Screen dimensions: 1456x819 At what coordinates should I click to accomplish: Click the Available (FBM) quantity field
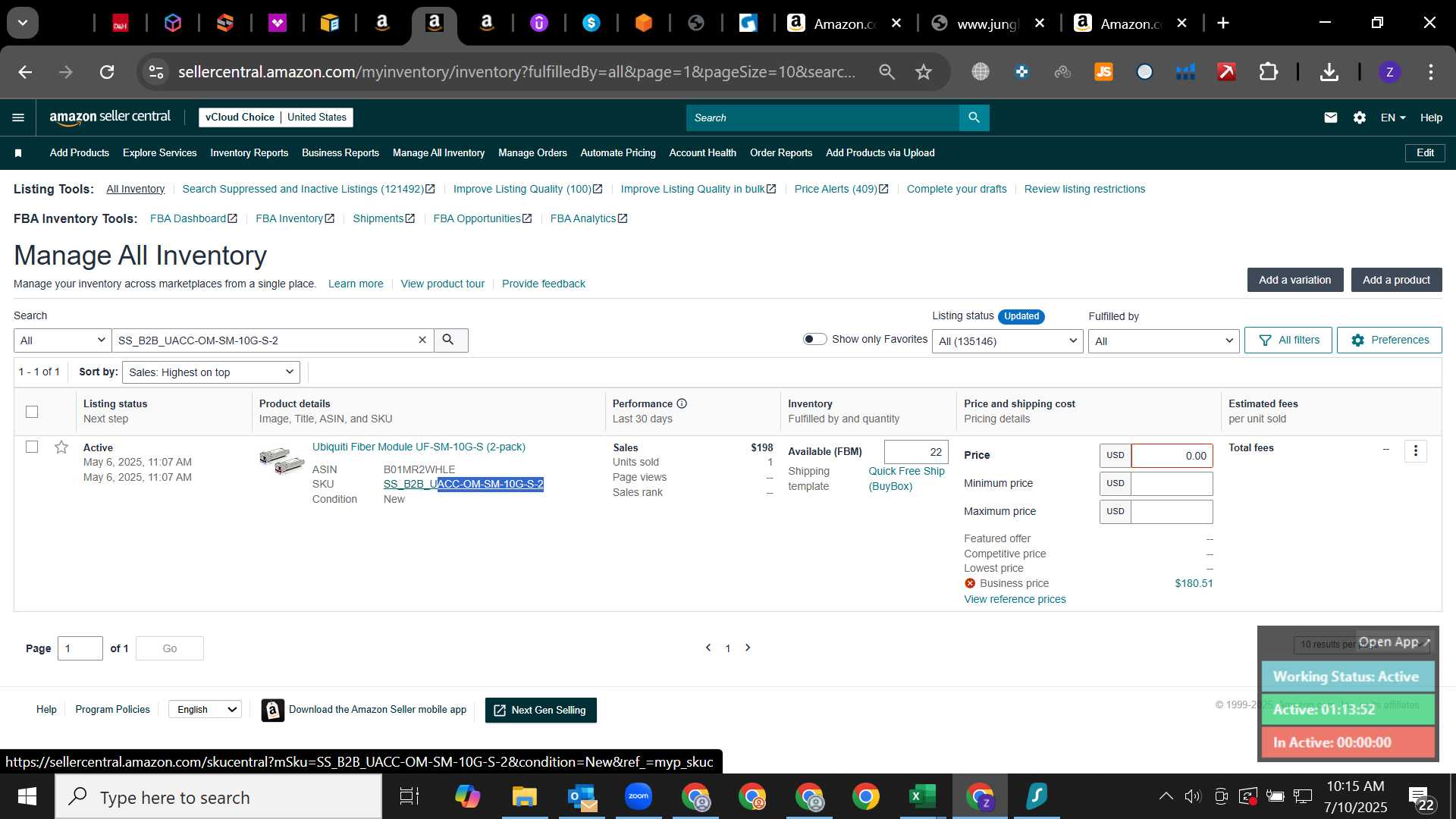(x=916, y=452)
